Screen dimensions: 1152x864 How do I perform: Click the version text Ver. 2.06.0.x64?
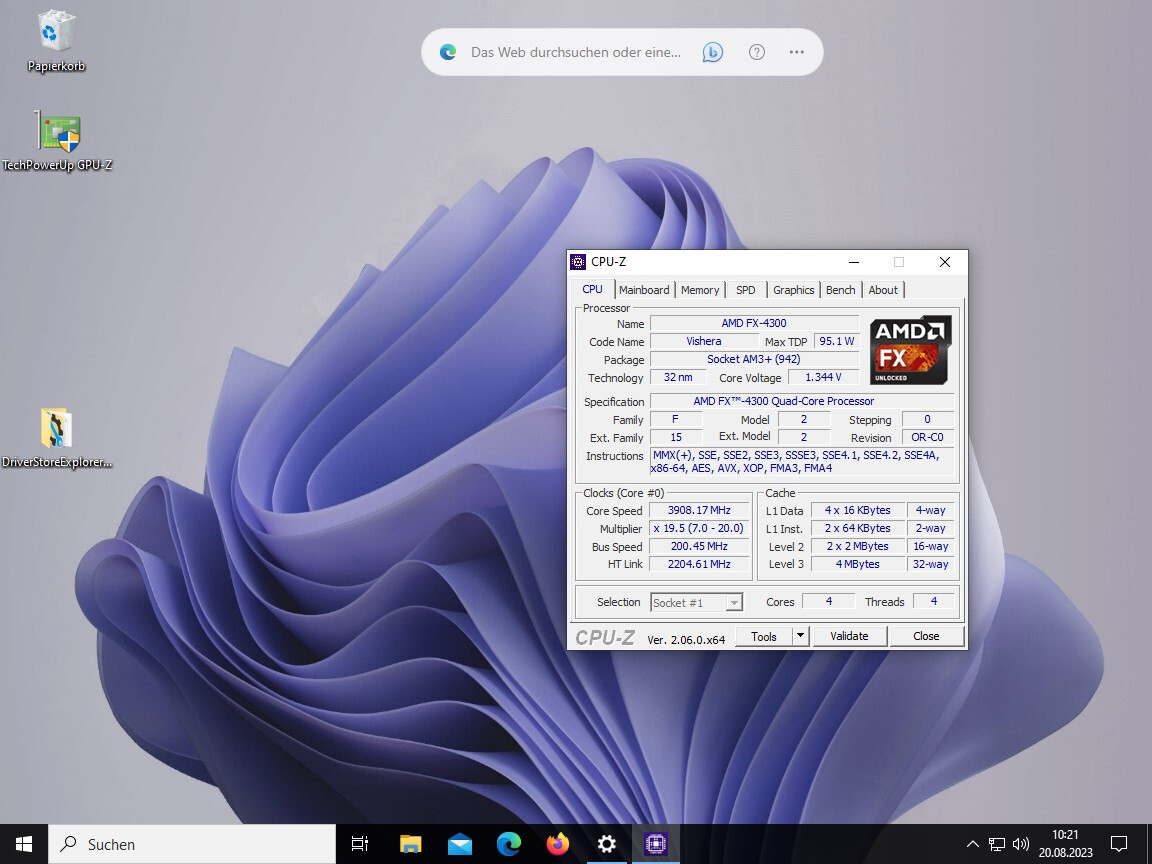tap(686, 640)
